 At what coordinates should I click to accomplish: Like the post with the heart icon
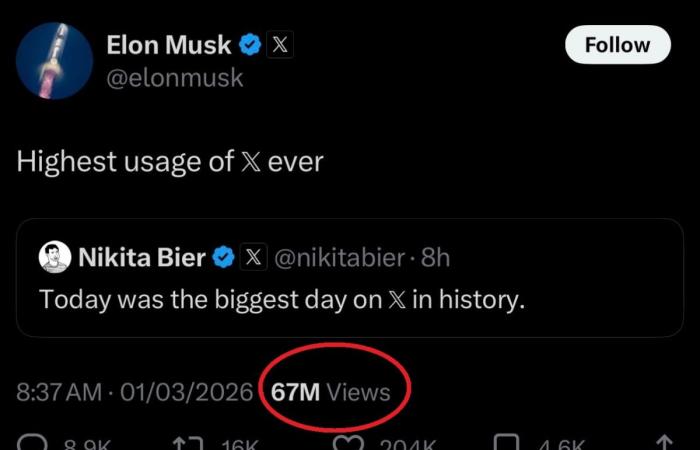tap(348, 443)
